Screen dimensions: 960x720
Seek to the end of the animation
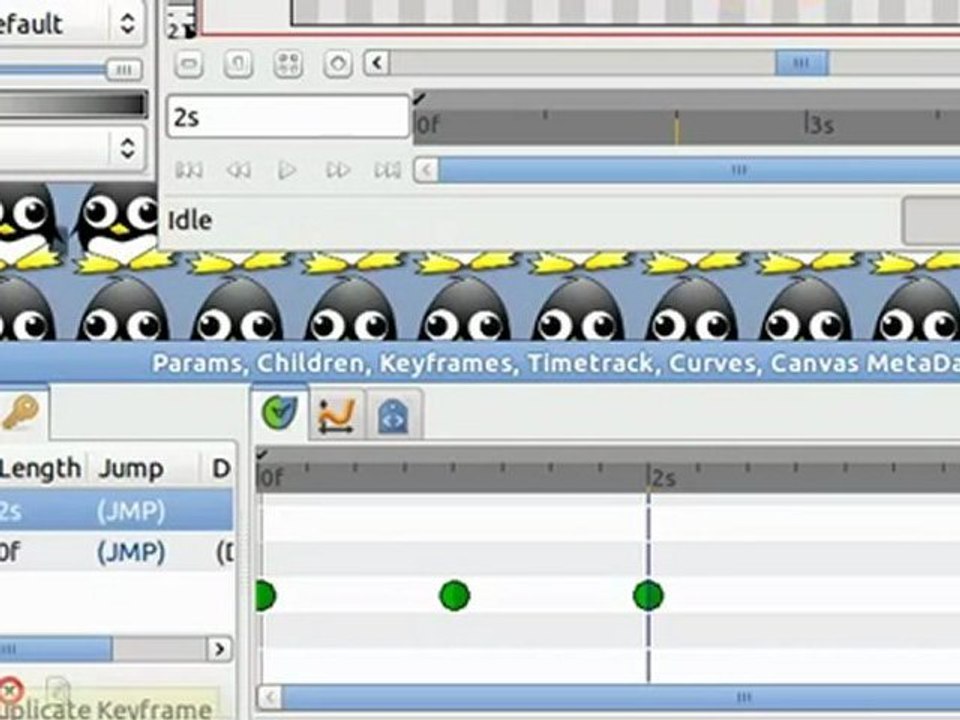tap(388, 170)
